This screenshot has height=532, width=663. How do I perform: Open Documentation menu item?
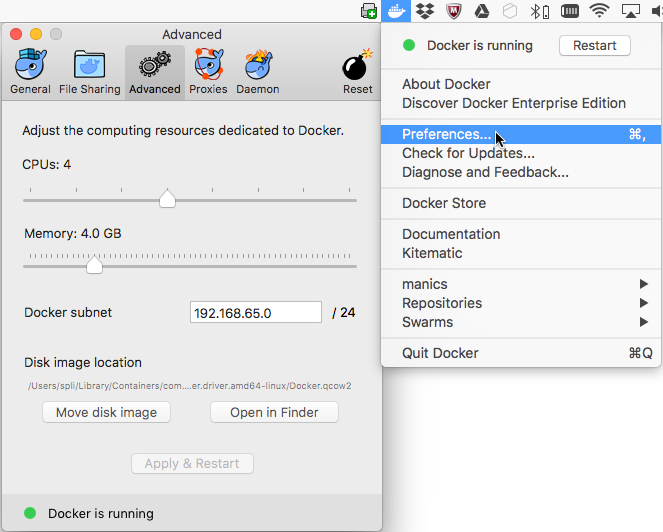coord(521,234)
